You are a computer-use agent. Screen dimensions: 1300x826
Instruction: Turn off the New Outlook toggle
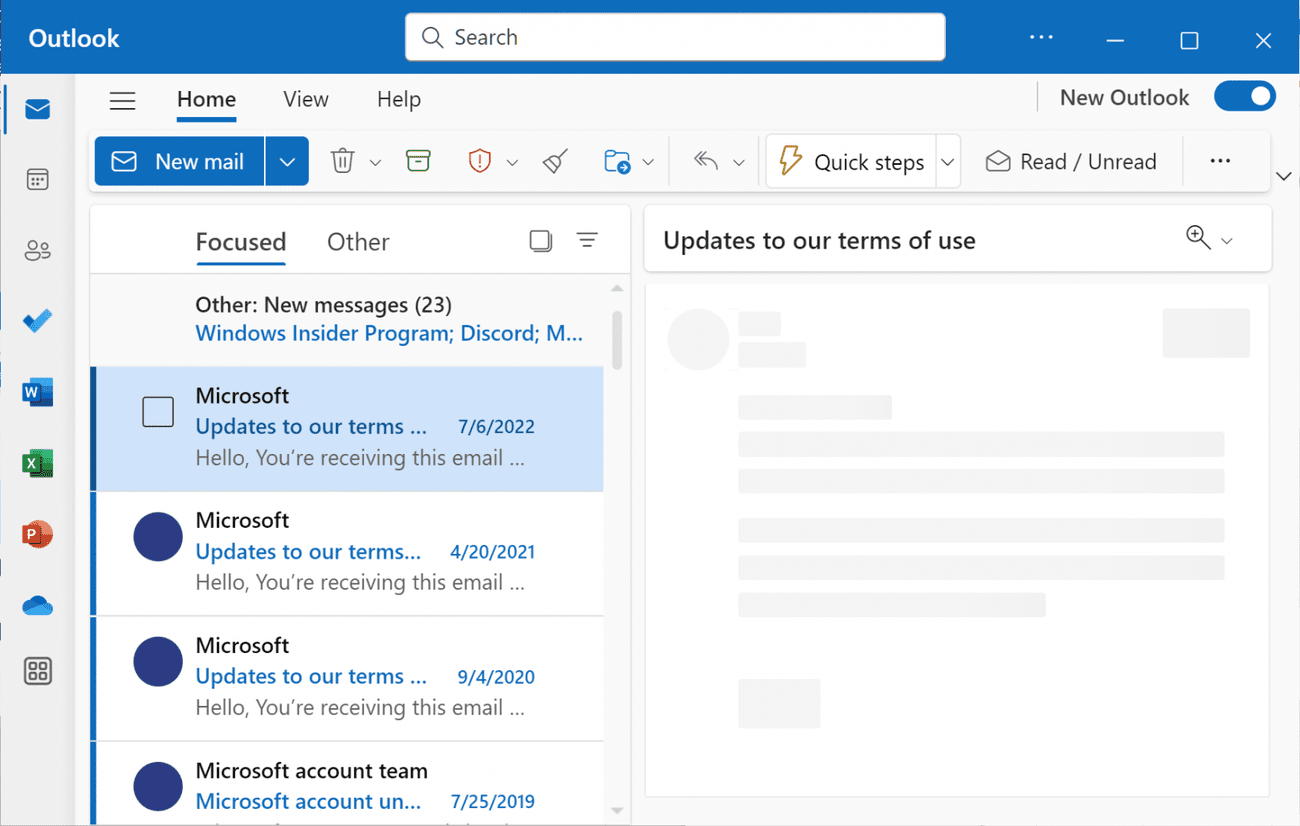(1244, 97)
